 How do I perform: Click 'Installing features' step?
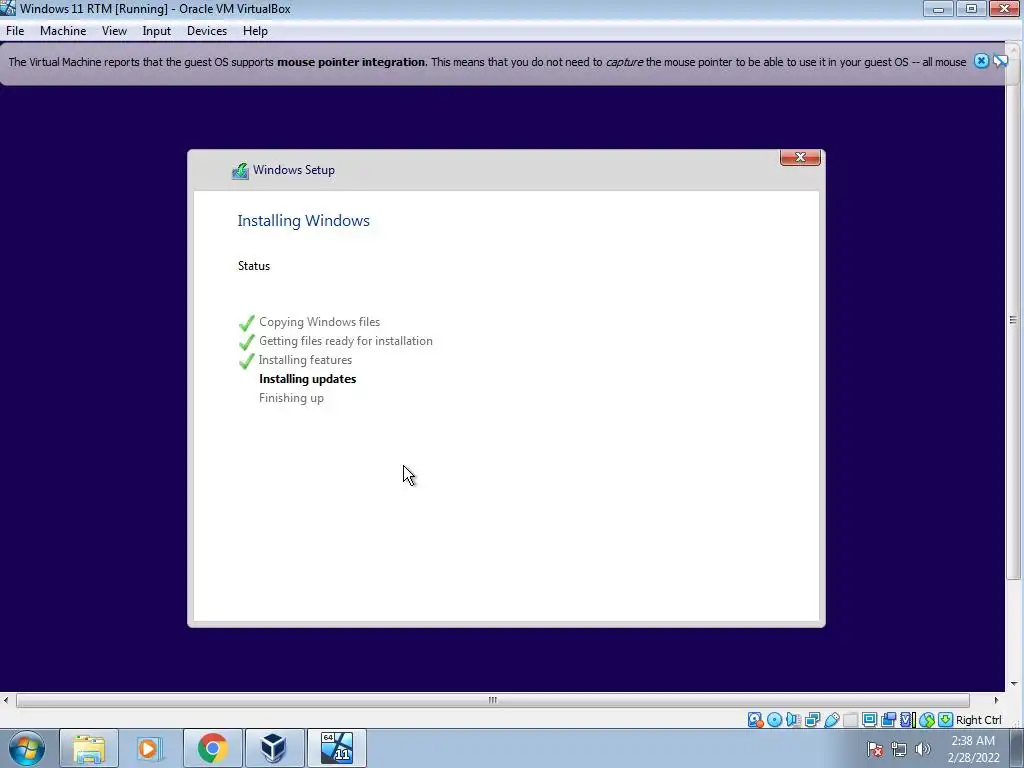tap(305, 360)
